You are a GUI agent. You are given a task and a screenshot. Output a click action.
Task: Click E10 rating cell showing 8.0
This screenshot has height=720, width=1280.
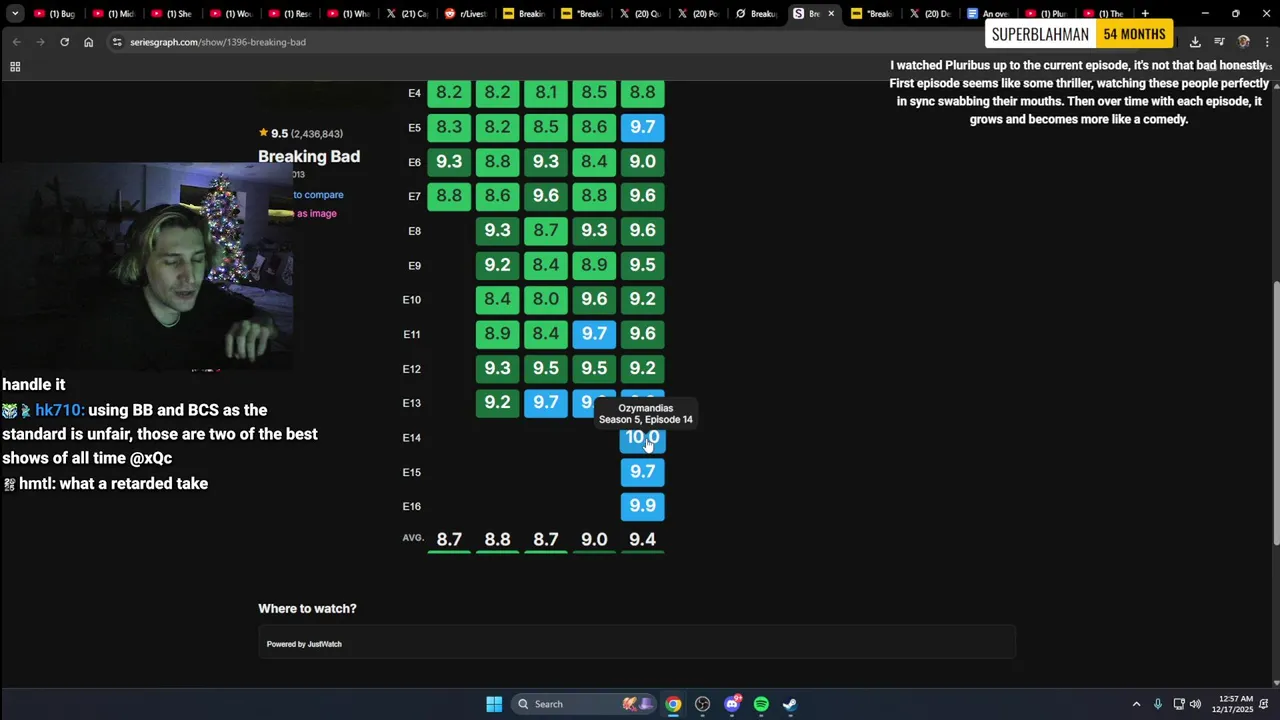tap(546, 299)
